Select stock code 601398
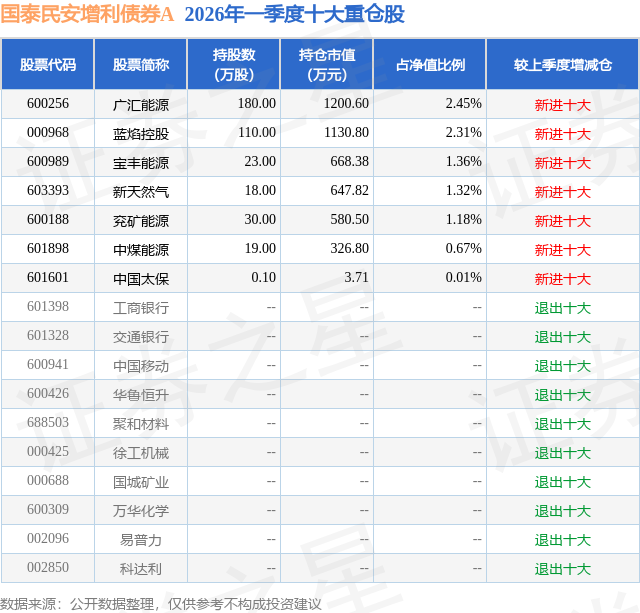640x613 pixels. 48,306
